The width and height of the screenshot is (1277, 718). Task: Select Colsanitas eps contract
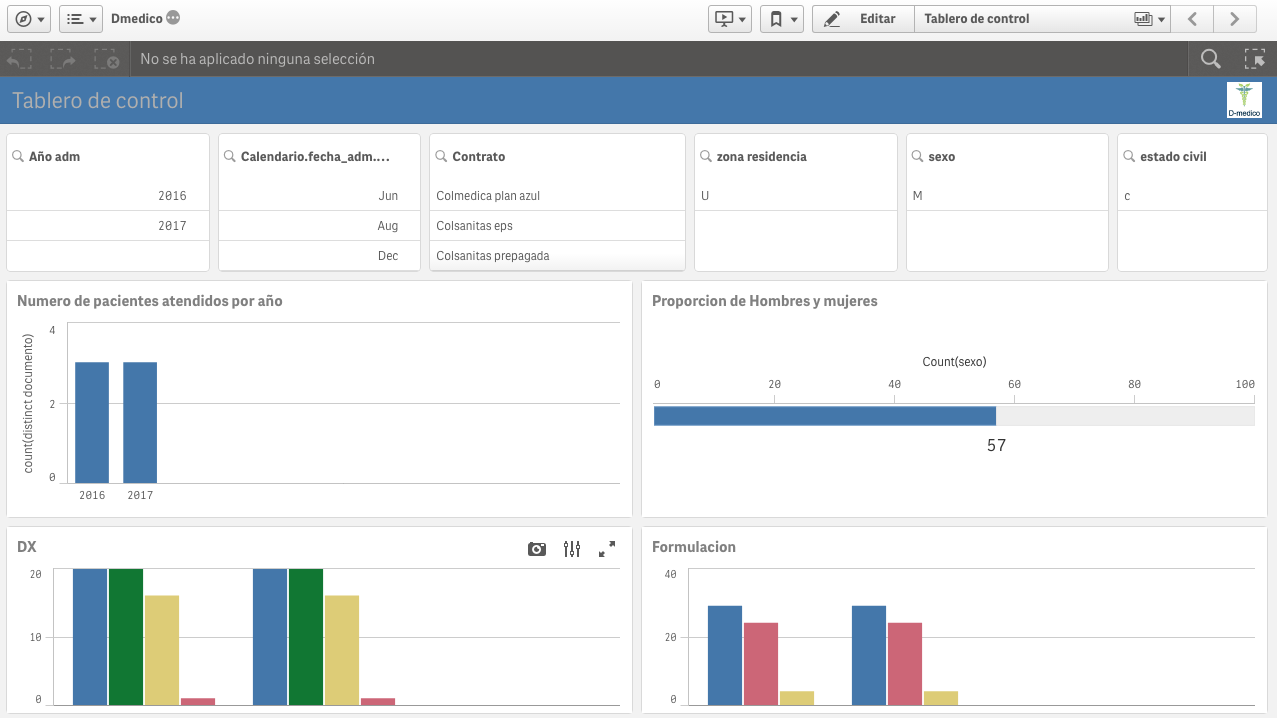tap(557, 226)
